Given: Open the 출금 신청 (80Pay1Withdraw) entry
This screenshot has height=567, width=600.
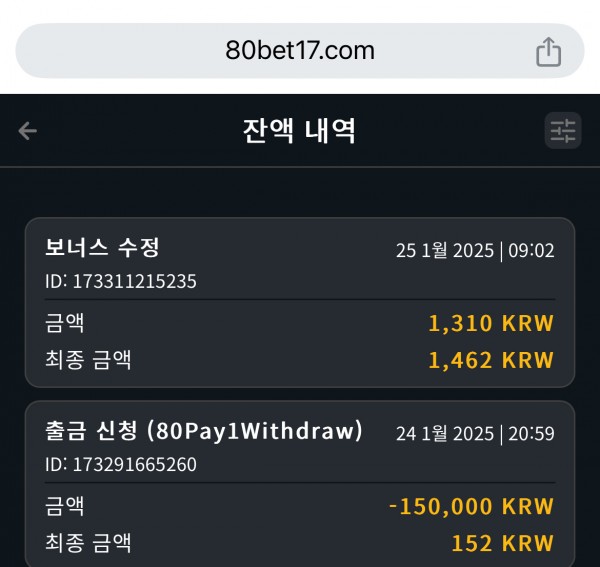Looking at the screenshot, I should pyautogui.click(x=300, y=484).
